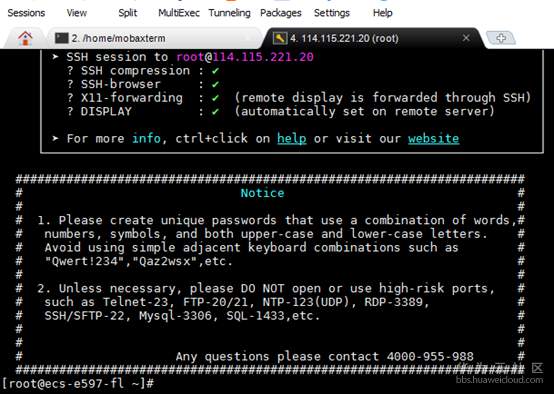Click the SSH key icon on root tab

coord(280,38)
